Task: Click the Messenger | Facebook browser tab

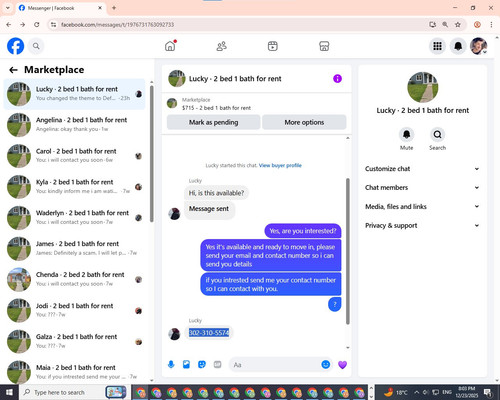Action: coord(60,8)
